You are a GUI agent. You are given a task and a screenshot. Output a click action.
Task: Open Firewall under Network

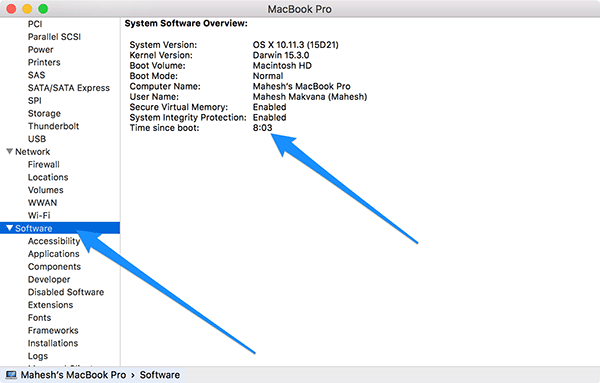tap(44, 165)
